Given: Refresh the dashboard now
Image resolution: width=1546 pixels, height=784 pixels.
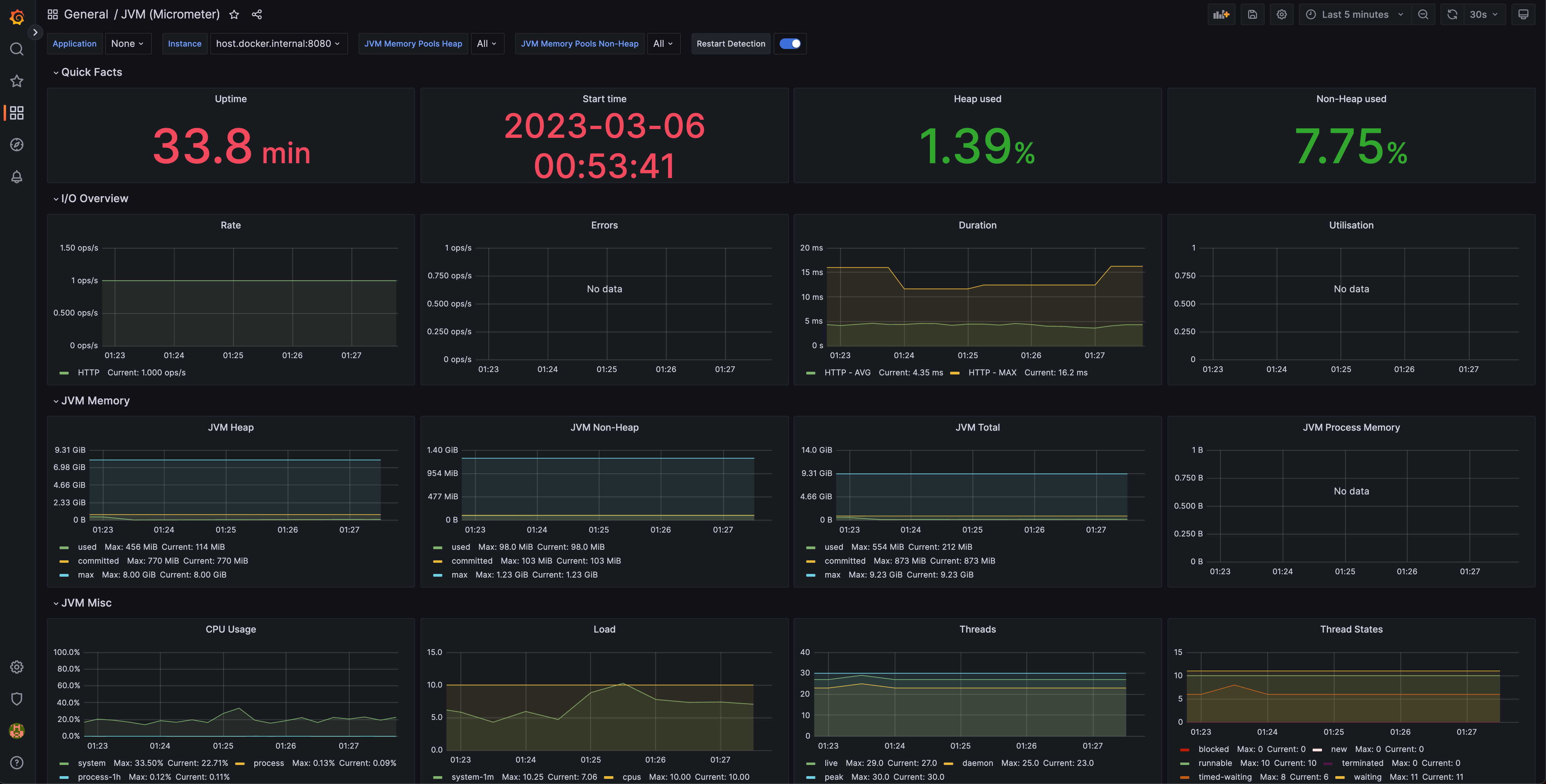Looking at the screenshot, I should pyautogui.click(x=1452, y=15).
